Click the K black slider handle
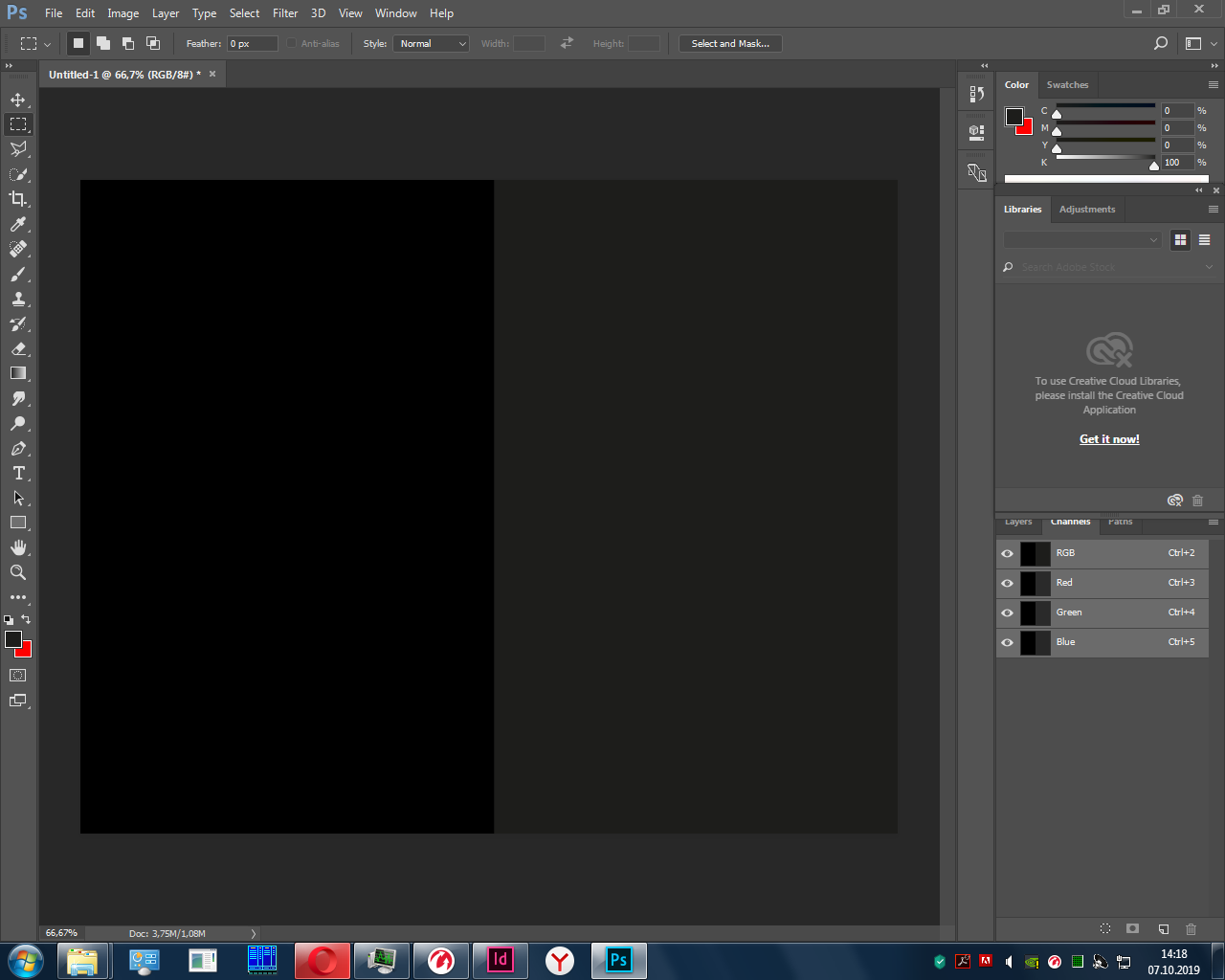The width and height of the screenshot is (1225, 980). (1153, 167)
